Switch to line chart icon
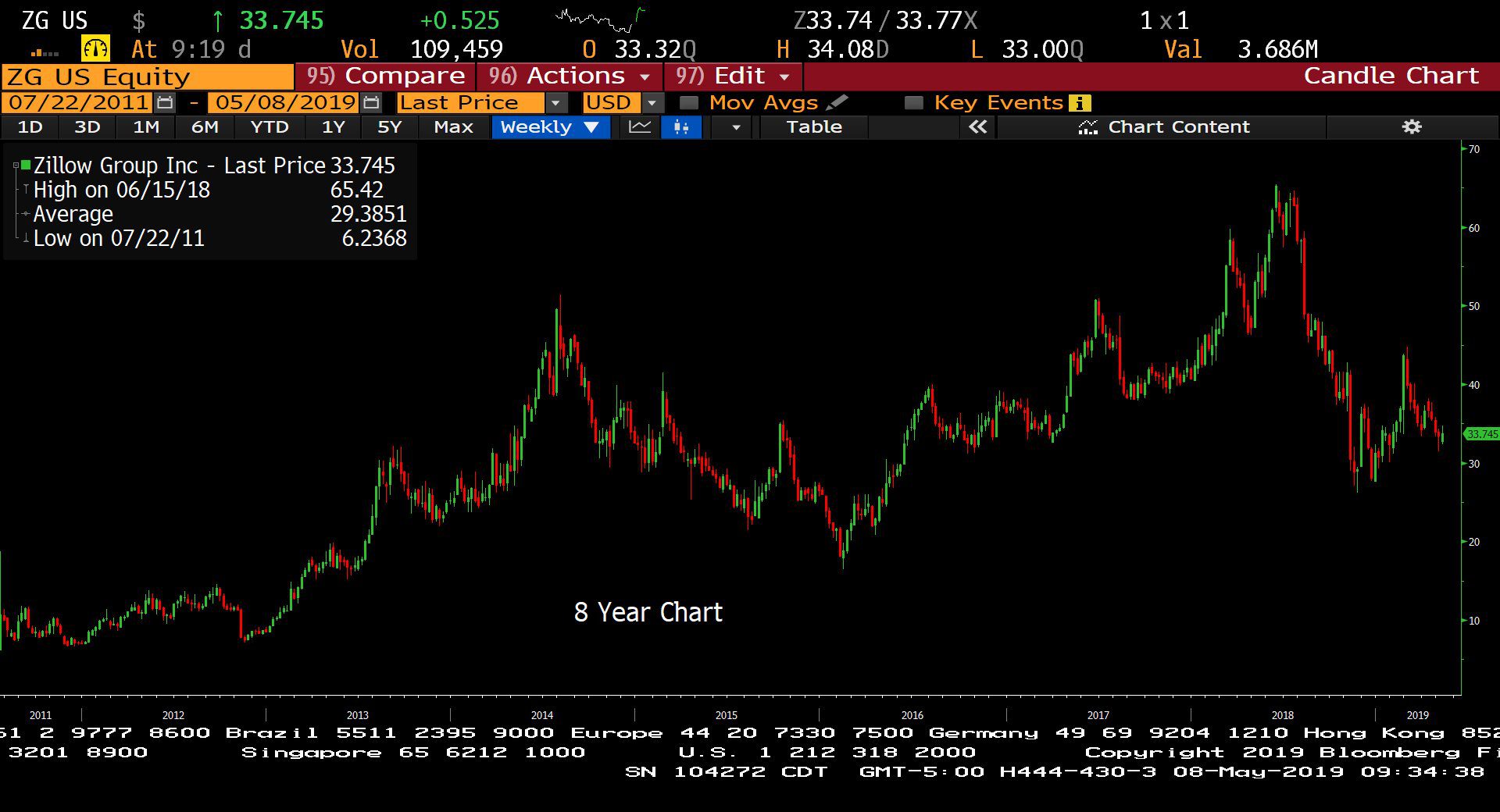The width and height of the screenshot is (1500, 812). pyautogui.click(x=640, y=126)
